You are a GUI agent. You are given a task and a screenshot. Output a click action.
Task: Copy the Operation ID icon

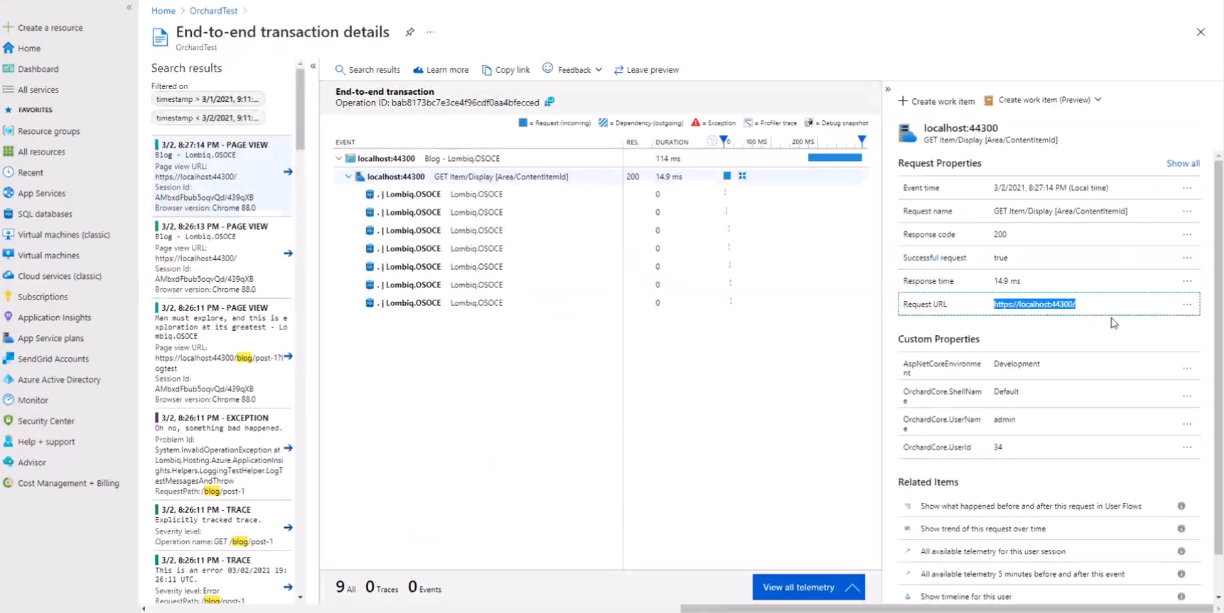tap(550, 102)
